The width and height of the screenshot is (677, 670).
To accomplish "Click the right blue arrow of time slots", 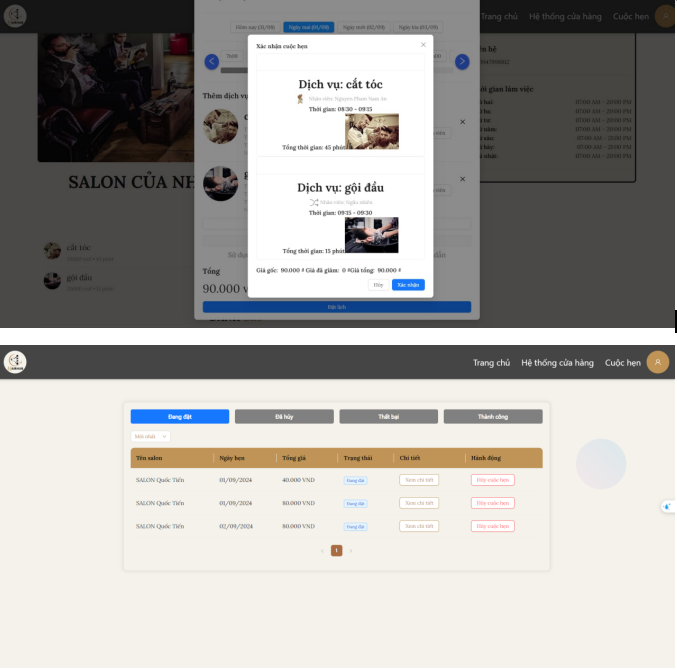I will tap(462, 61).
